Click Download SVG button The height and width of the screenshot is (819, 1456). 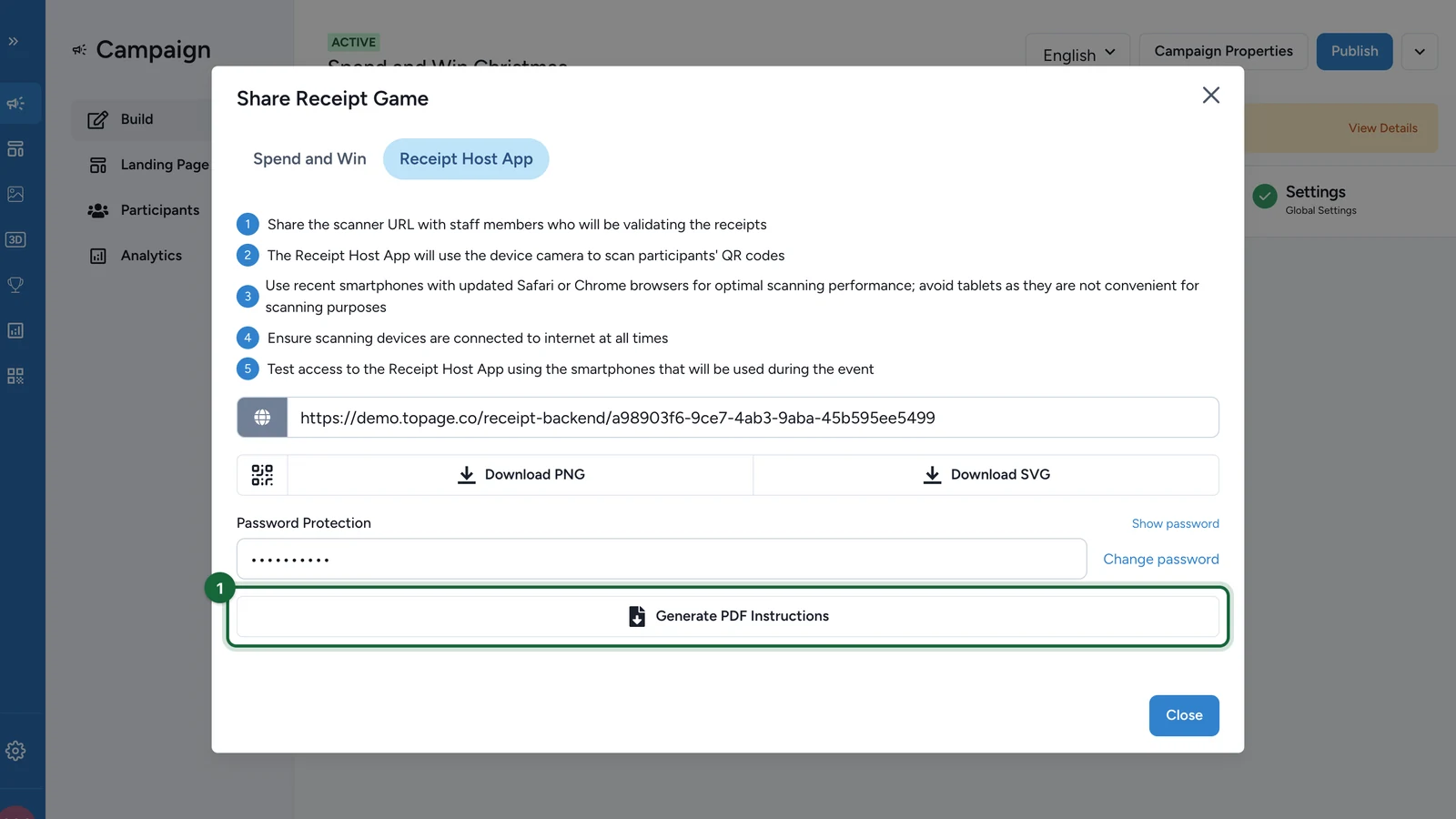986,475
